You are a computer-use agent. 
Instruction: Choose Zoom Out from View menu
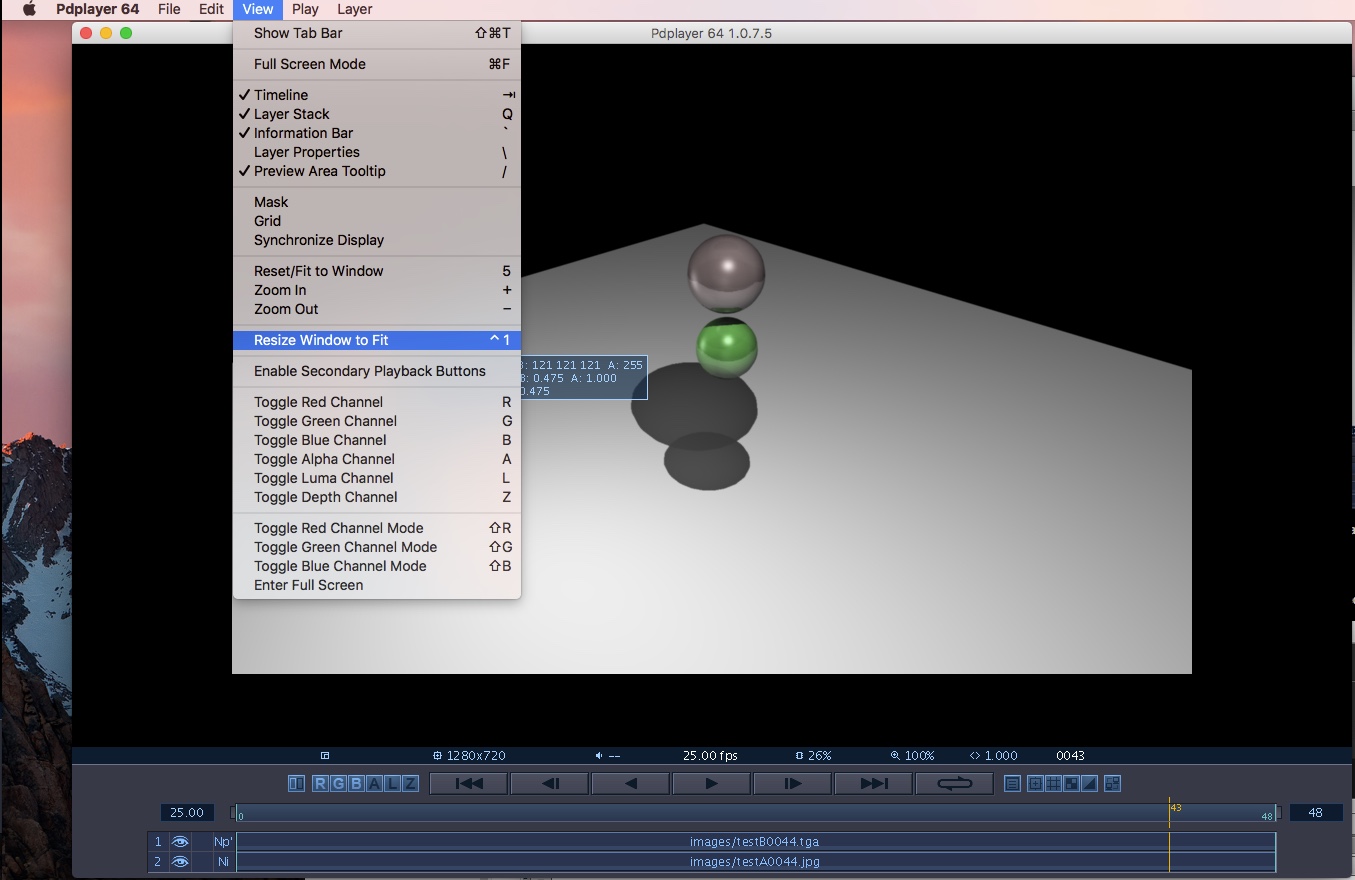click(x=377, y=309)
